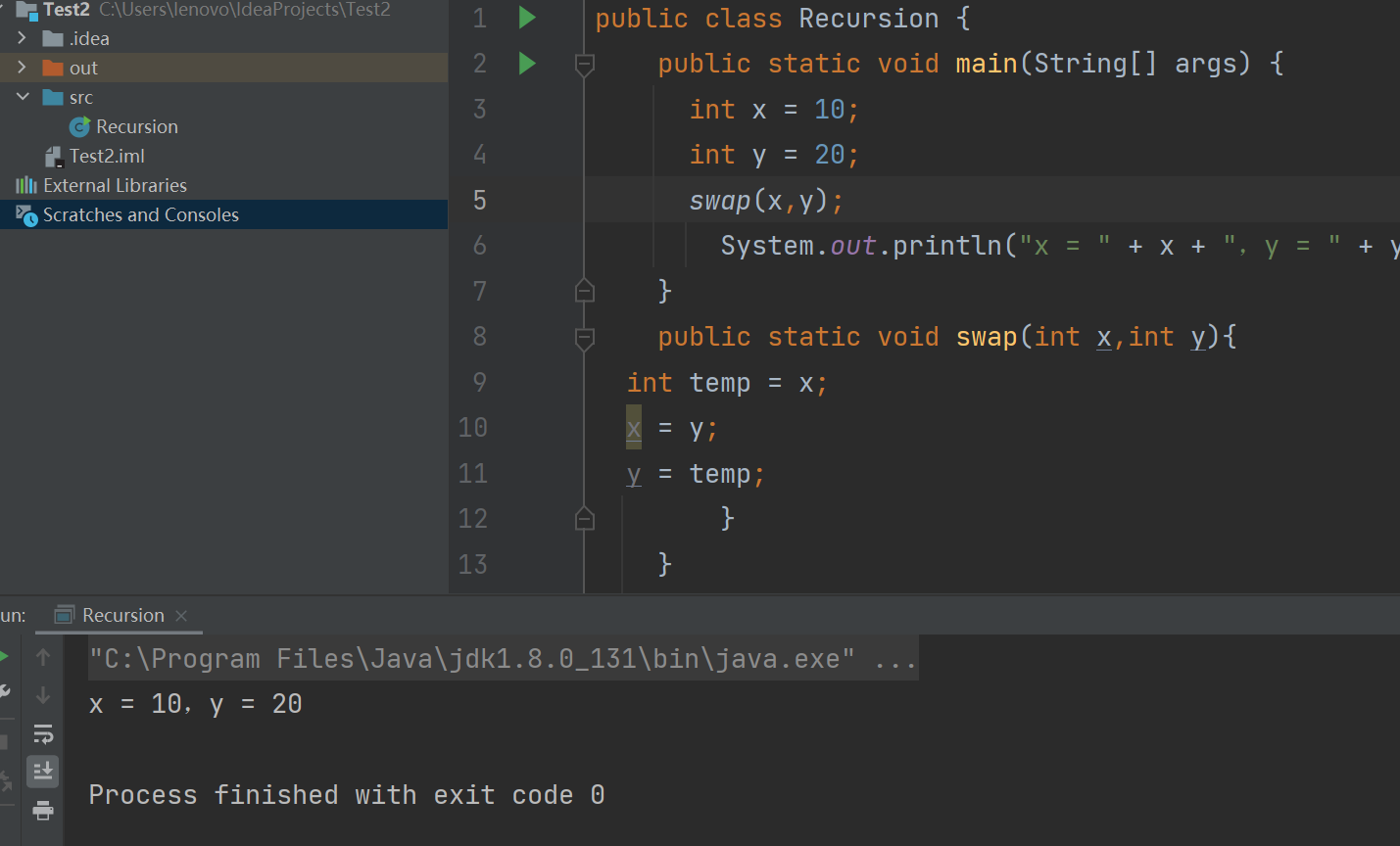Viewport: 1400px width, 846px height.
Task: Click 'Process finished with exit code 0'
Action: pyautogui.click(x=347, y=795)
